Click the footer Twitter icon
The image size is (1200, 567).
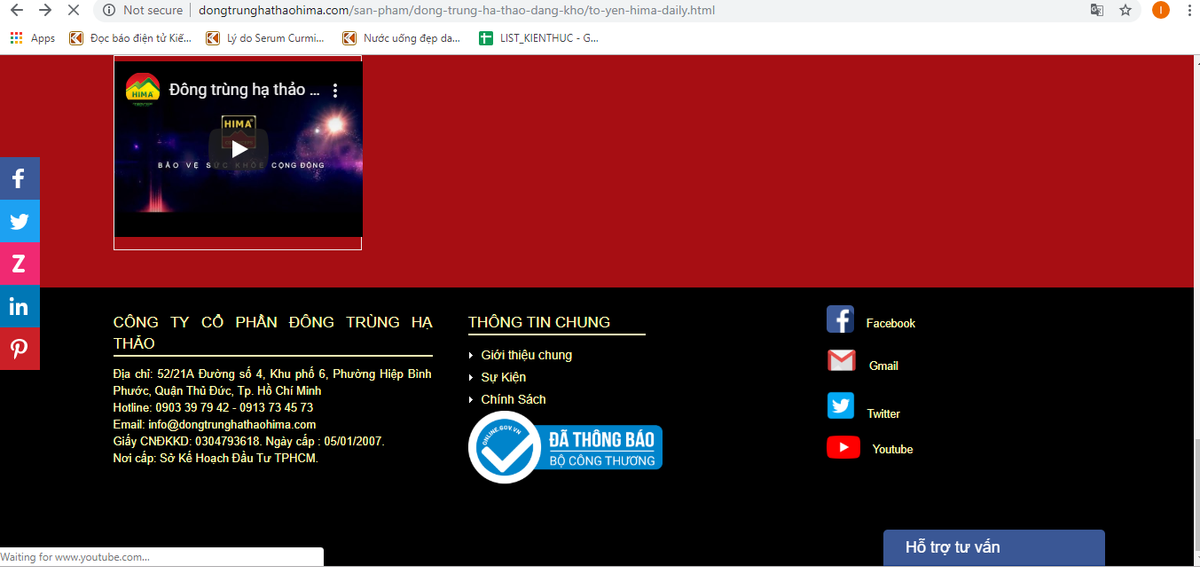tap(841, 406)
